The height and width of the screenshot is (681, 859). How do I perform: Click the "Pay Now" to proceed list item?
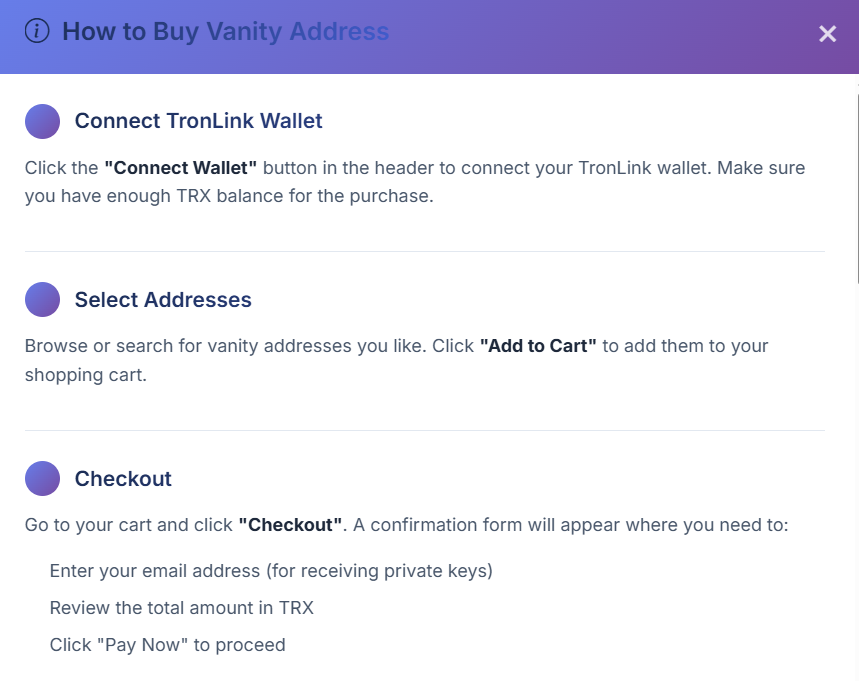[x=167, y=645]
